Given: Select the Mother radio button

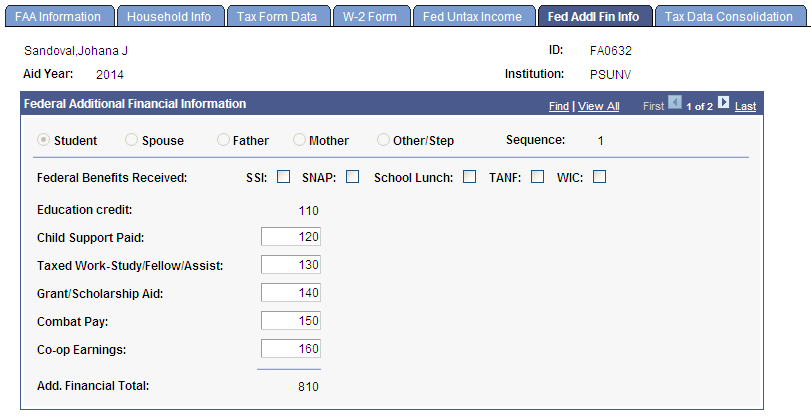Looking at the screenshot, I should [x=300, y=141].
